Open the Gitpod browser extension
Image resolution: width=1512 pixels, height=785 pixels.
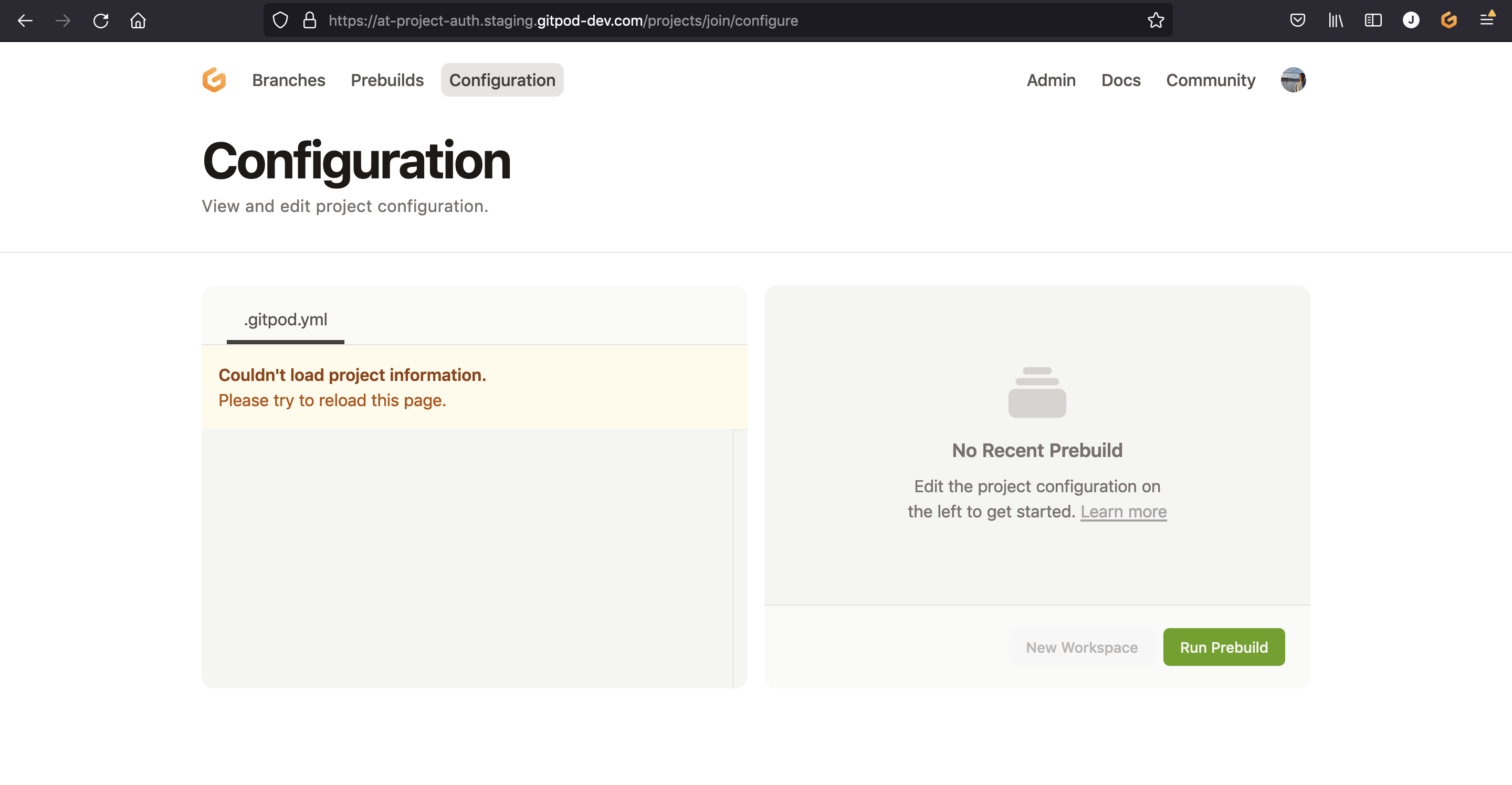1448,20
